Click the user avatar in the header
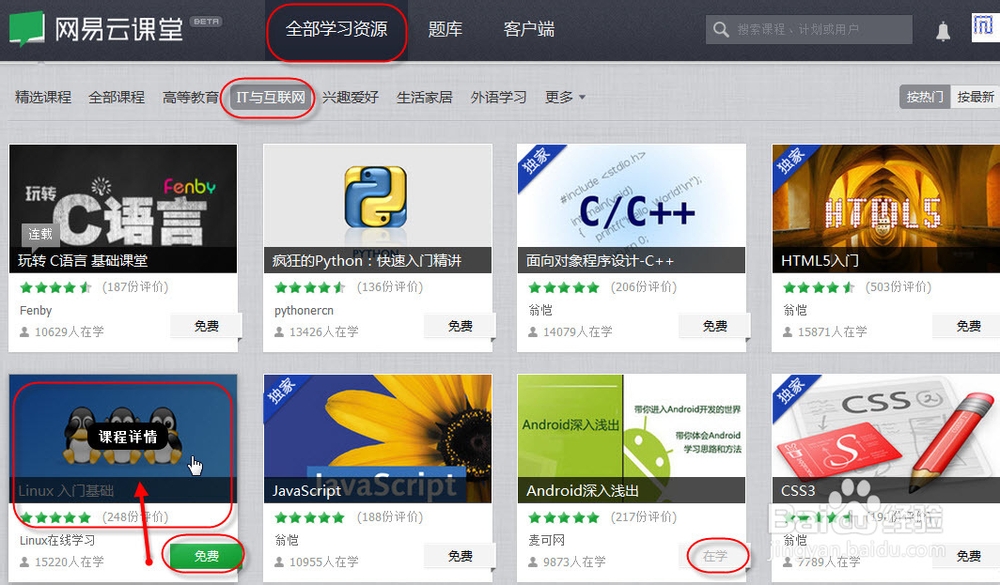 985,27
